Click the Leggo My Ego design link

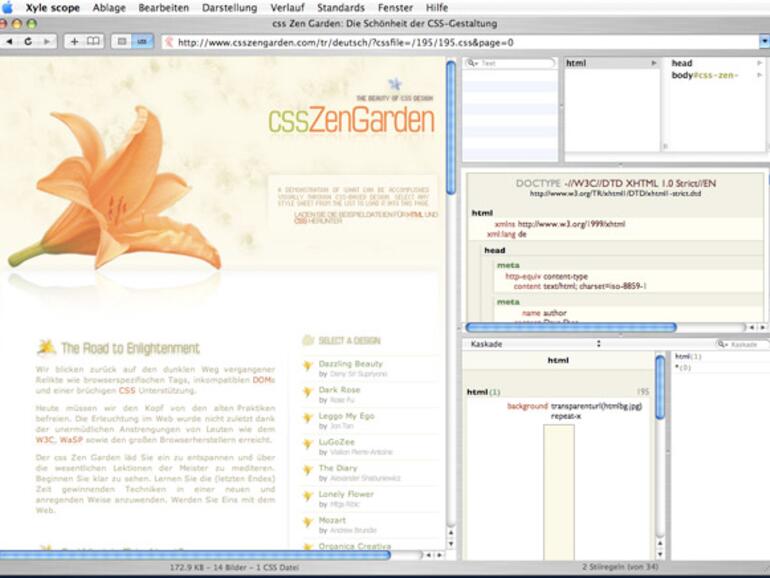click(x=346, y=416)
